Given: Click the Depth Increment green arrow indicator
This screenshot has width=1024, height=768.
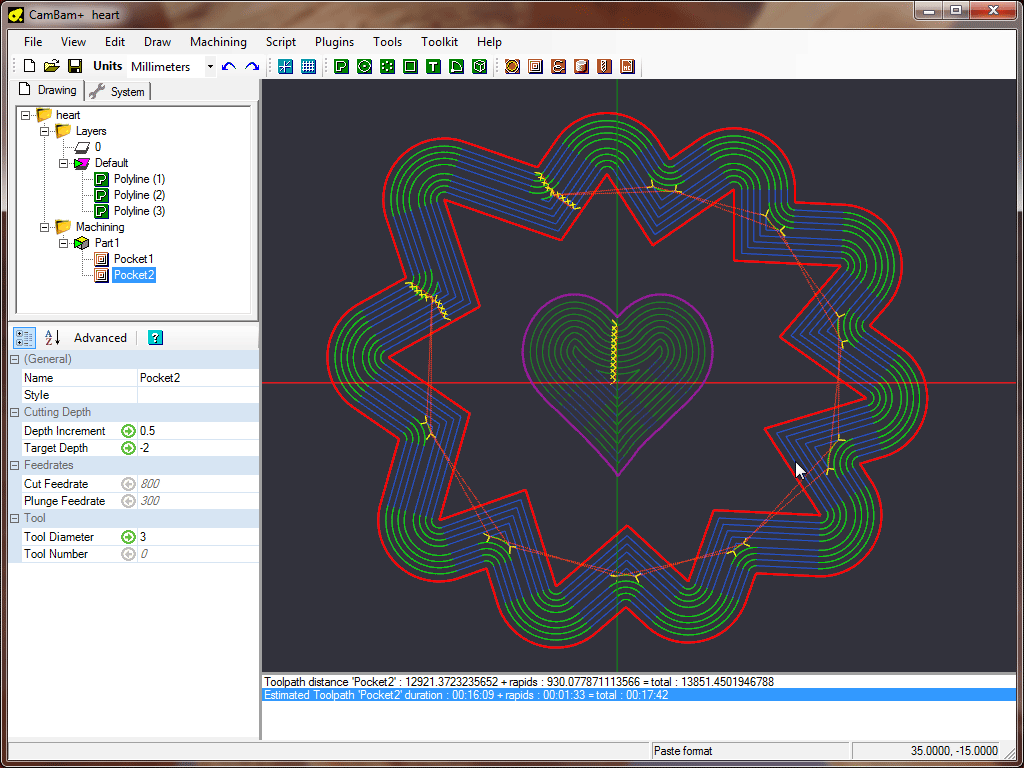Looking at the screenshot, I should (128, 431).
